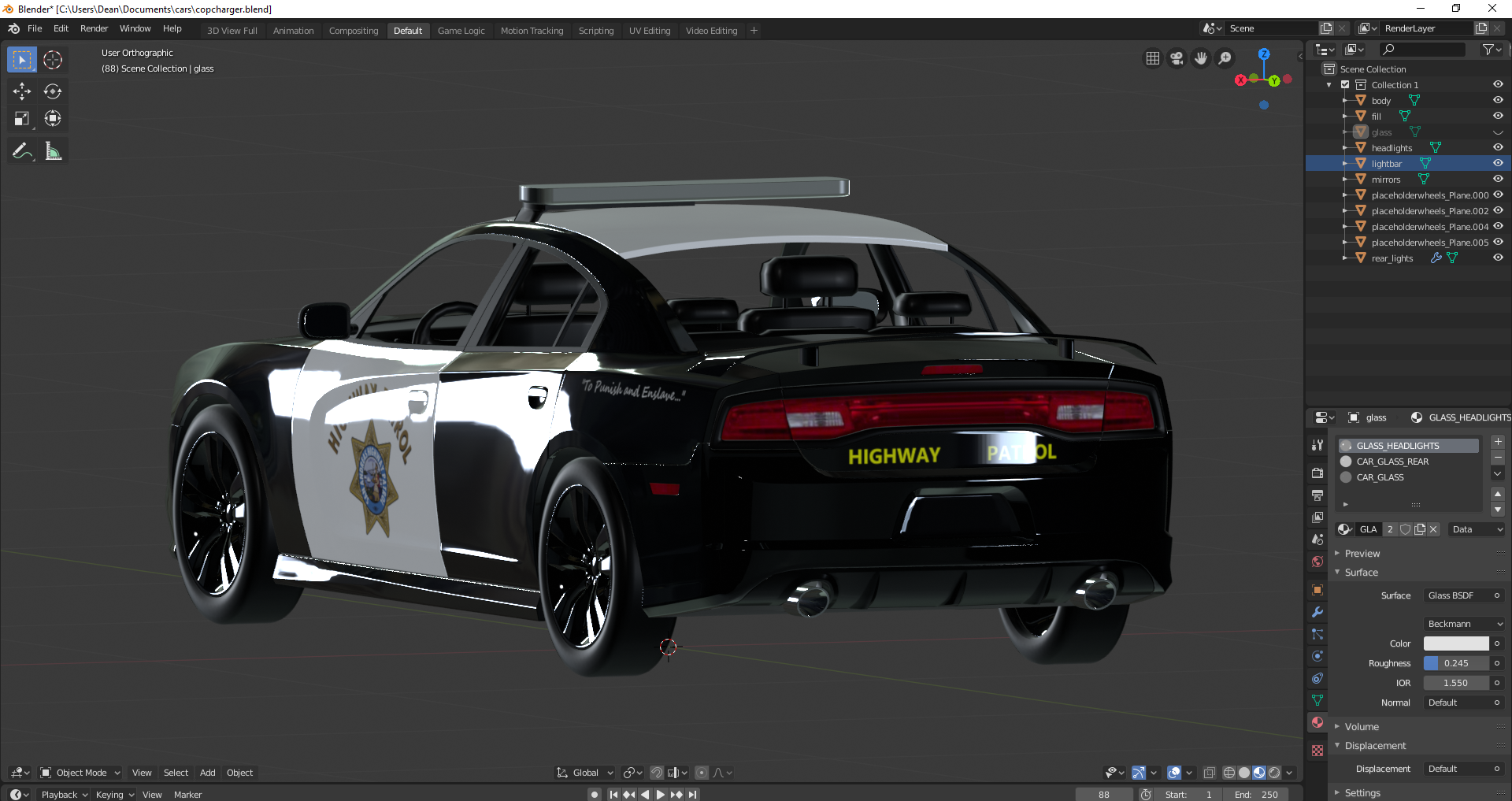Image resolution: width=1512 pixels, height=801 pixels.
Task: Add a new material slot
Action: (x=1498, y=442)
